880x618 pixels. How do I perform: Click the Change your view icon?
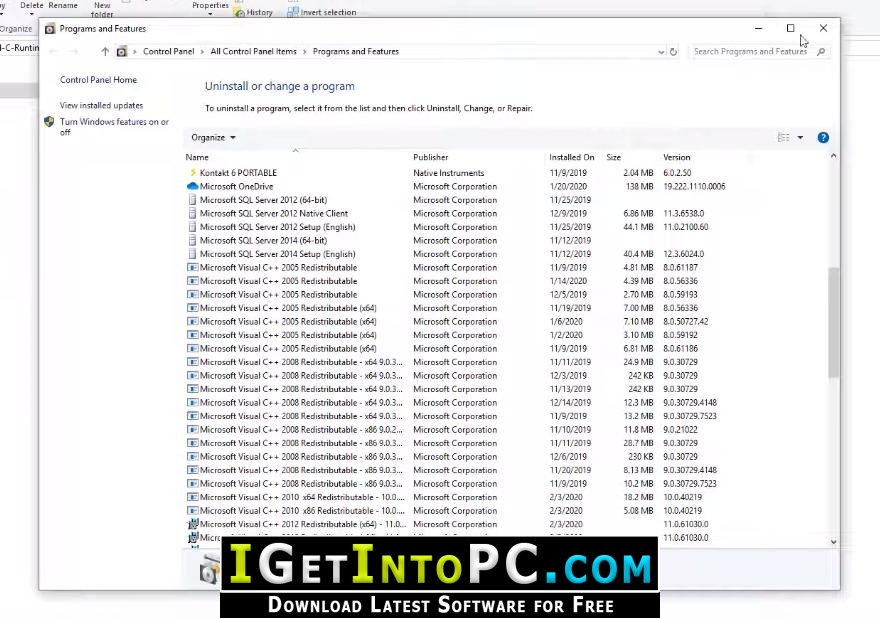(x=783, y=138)
